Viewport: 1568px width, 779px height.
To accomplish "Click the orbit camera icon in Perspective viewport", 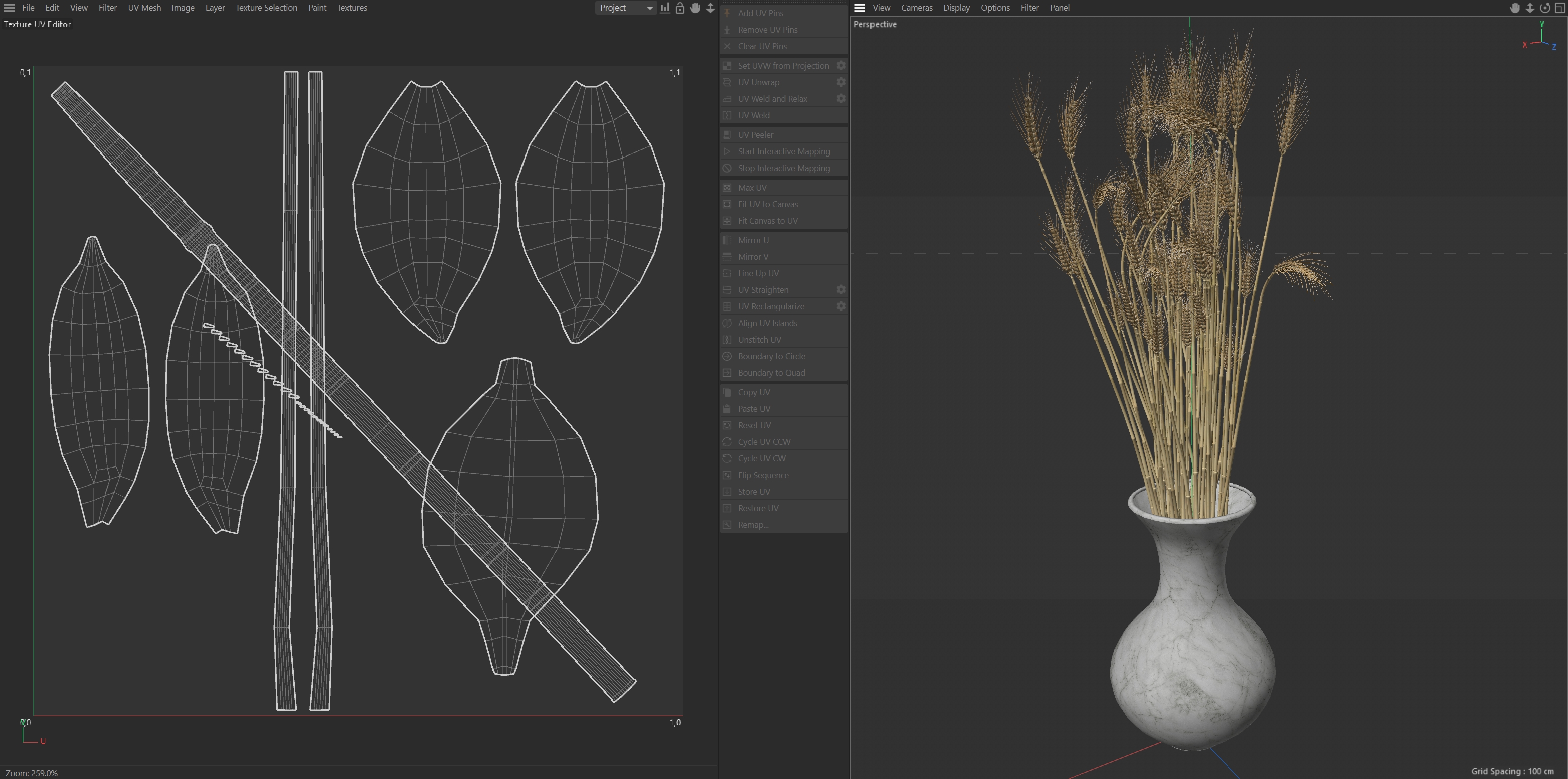I will pyautogui.click(x=1545, y=8).
